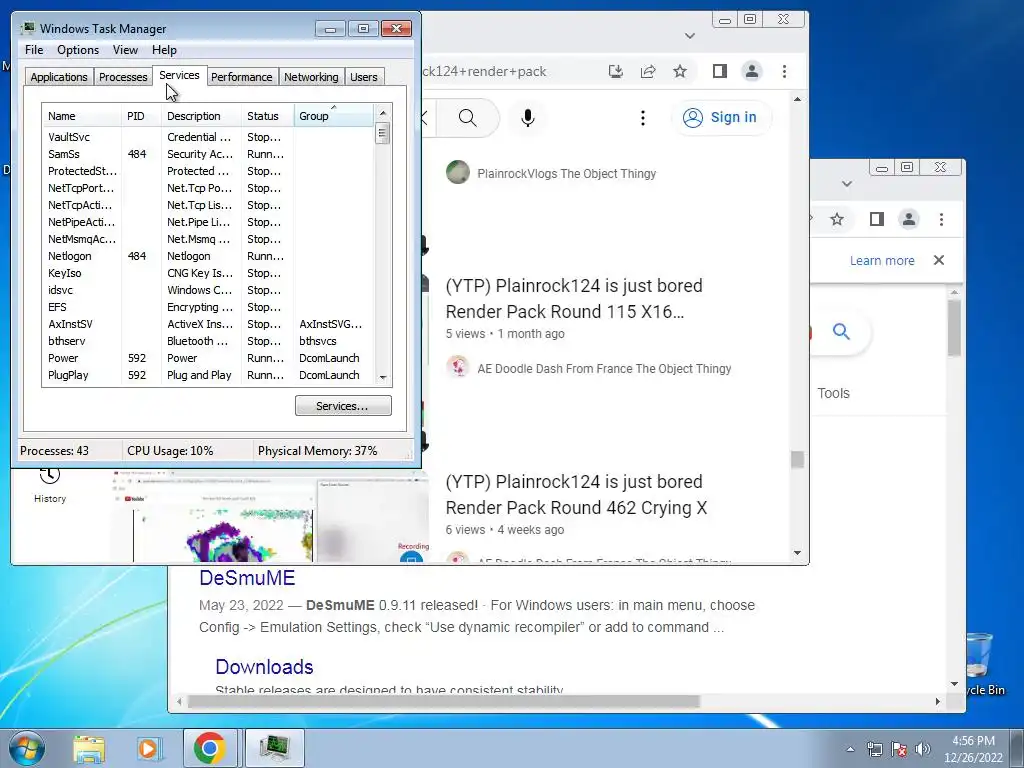The width and height of the screenshot is (1024, 768).
Task: Select the idsvc service row
Action: click(x=208, y=290)
